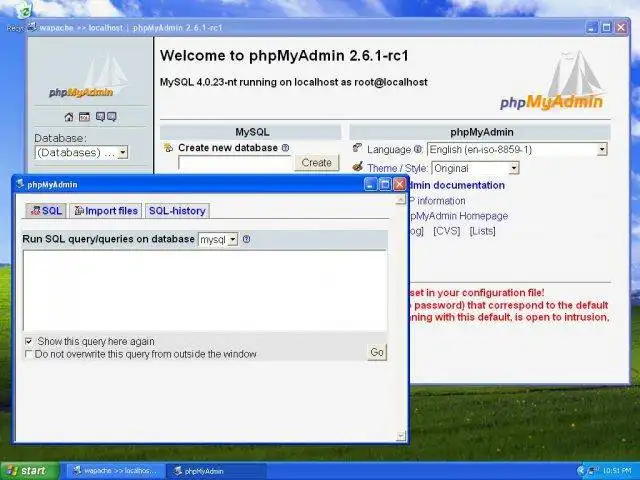Click the last documentation bubble icon in sidebar
The image size is (640, 480).
point(111,117)
